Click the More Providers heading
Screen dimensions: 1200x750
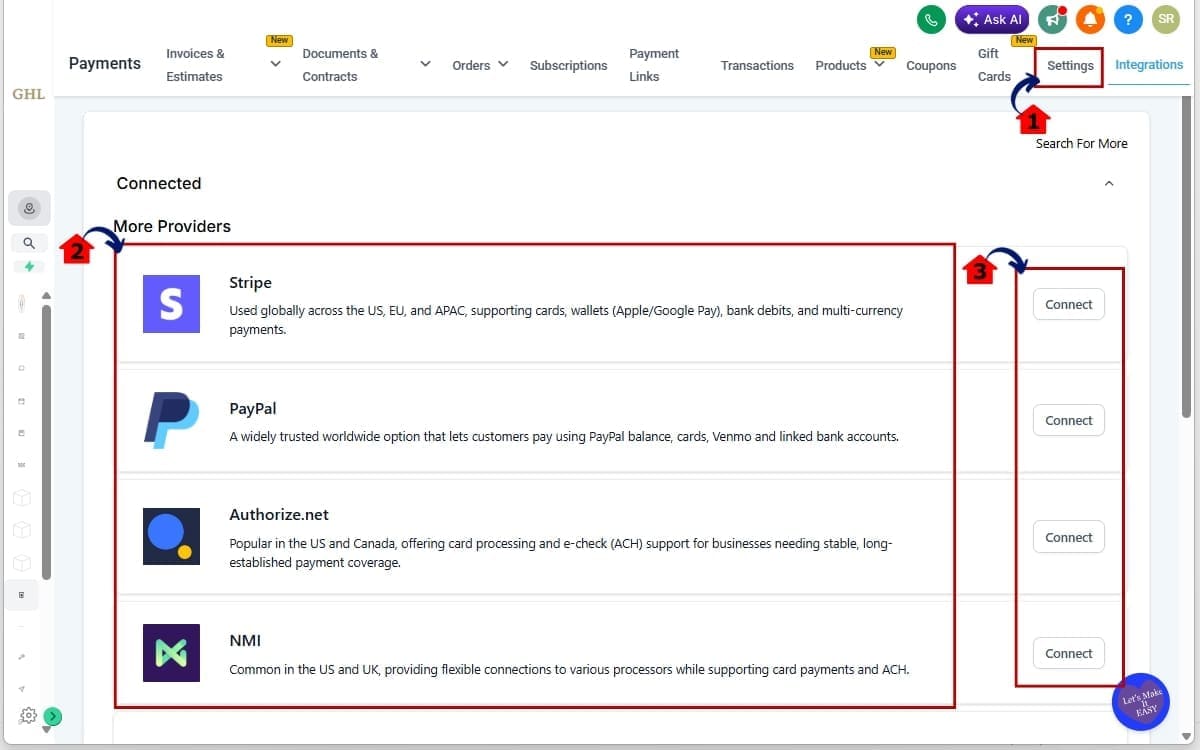tap(172, 226)
